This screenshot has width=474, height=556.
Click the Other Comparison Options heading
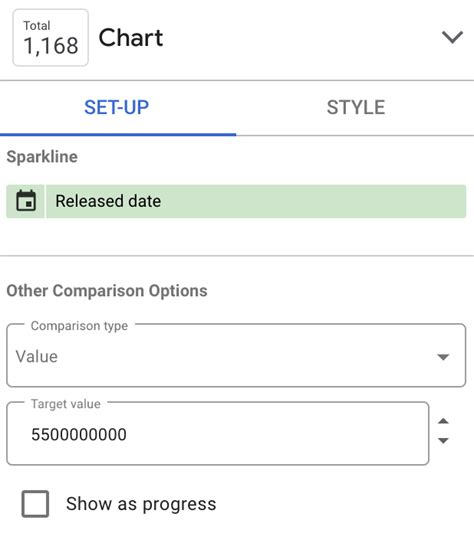(107, 291)
